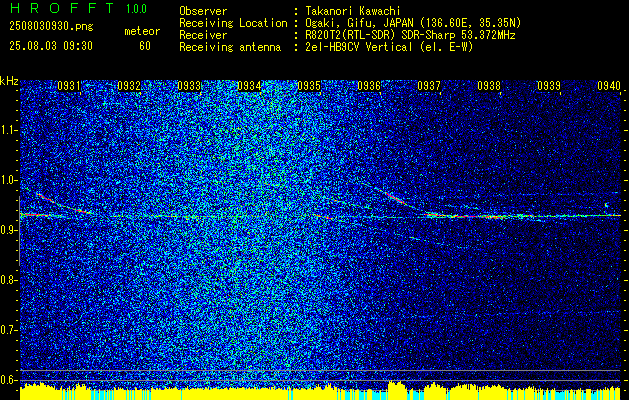
Task: Click the 'Receiver' field label
Action: coord(203,35)
